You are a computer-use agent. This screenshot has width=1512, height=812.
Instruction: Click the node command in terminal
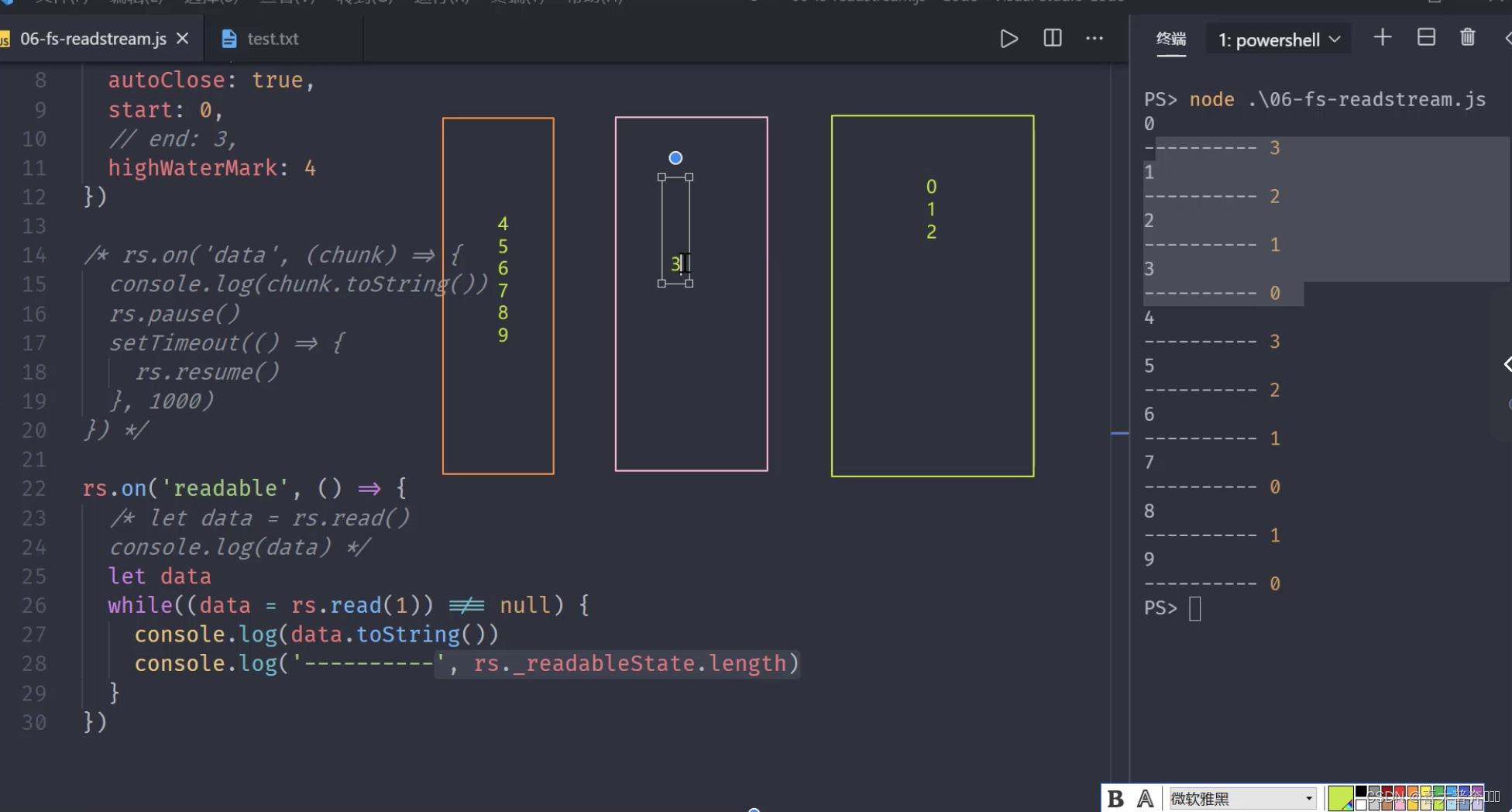1212,100
